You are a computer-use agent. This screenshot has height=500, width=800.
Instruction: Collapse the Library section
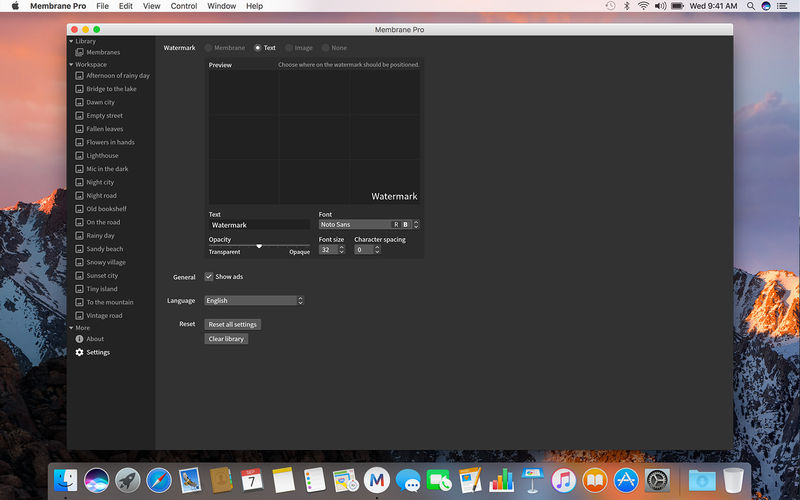pyautogui.click(x=71, y=41)
